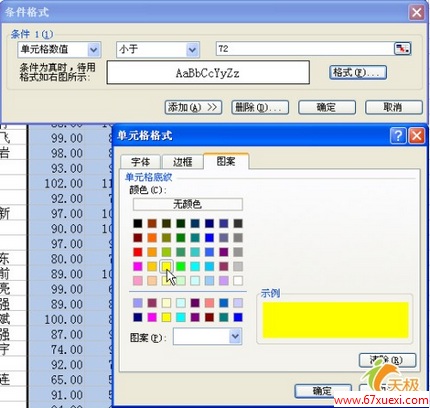
Task: Click the yellow 示例 sample preview box
Action: (335, 320)
